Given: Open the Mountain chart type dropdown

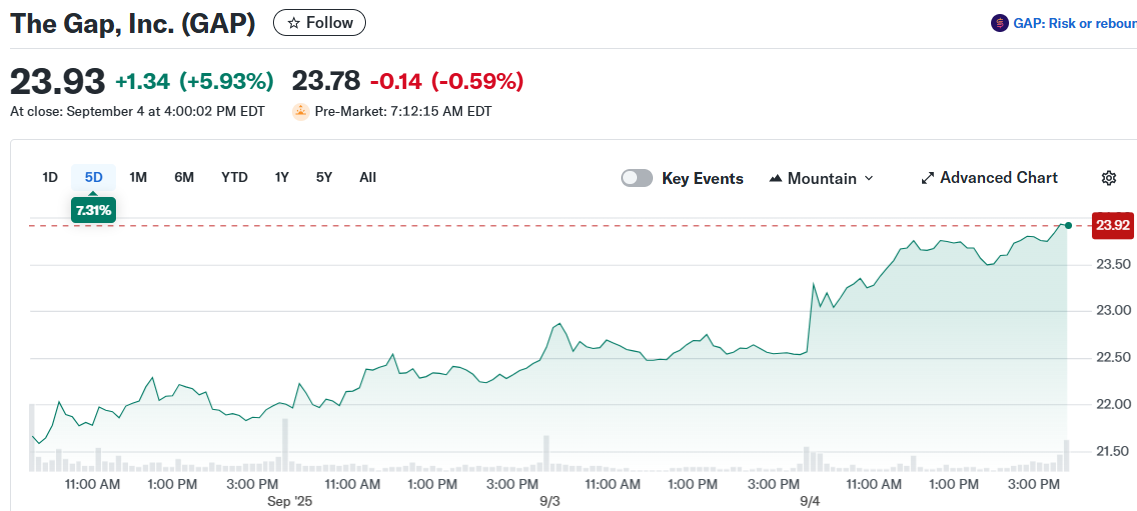Looking at the screenshot, I should (x=821, y=178).
